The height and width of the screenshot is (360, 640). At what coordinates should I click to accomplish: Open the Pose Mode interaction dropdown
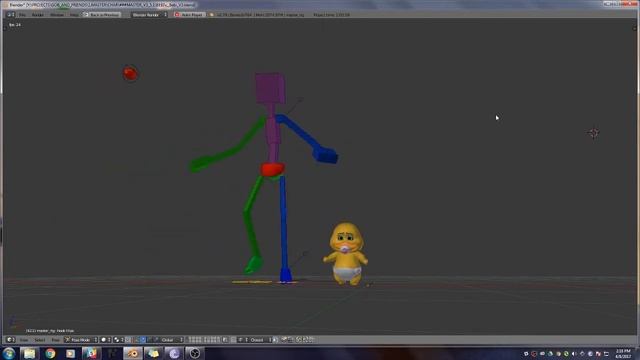(x=81, y=340)
